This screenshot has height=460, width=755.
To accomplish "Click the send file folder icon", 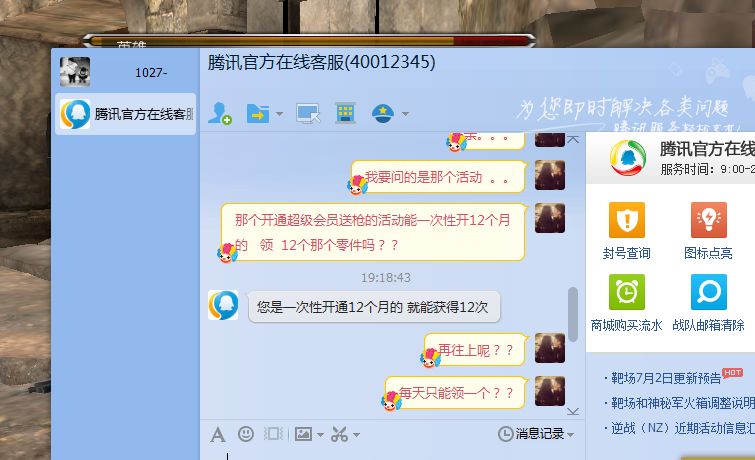I will [258, 114].
